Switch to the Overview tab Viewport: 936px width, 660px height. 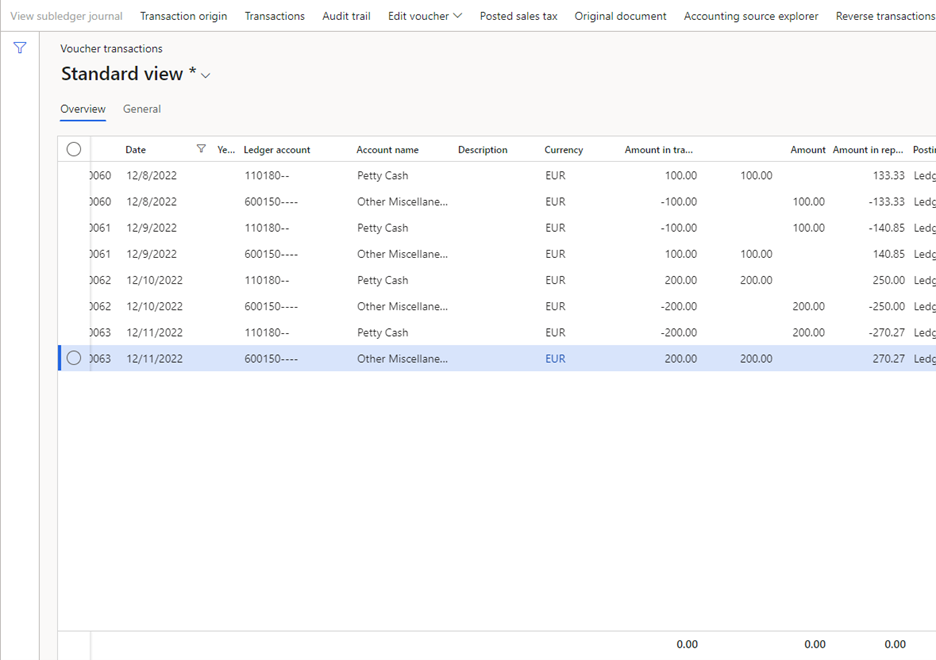[x=83, y=109]
